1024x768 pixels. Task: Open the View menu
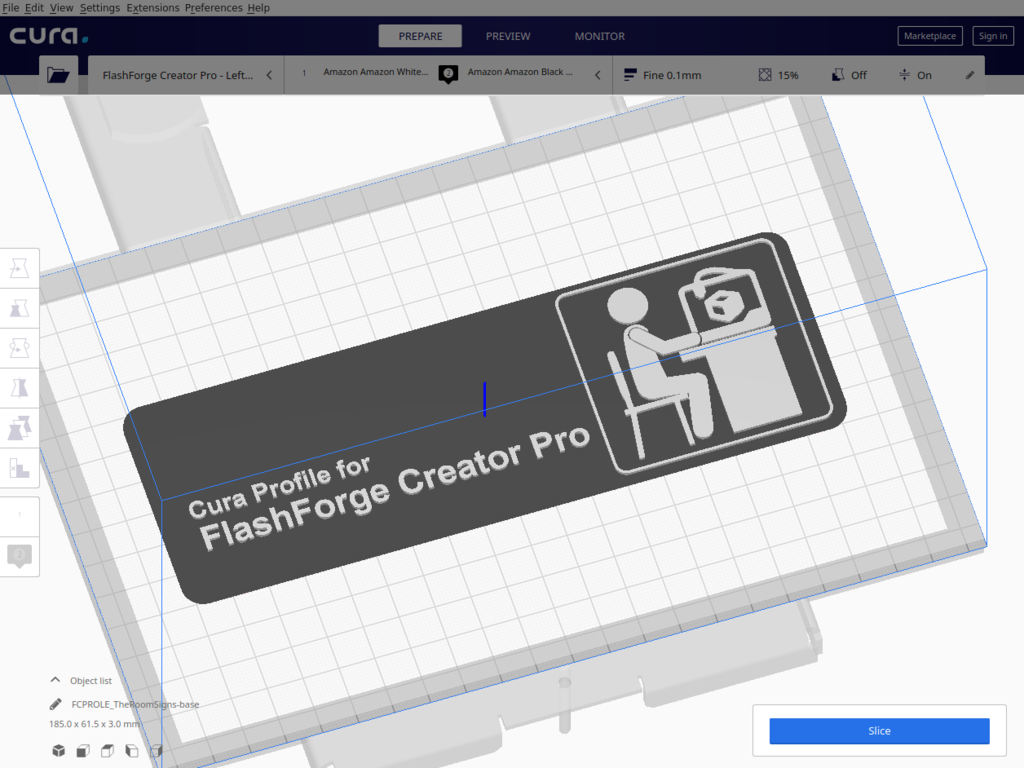coord(61,8)
